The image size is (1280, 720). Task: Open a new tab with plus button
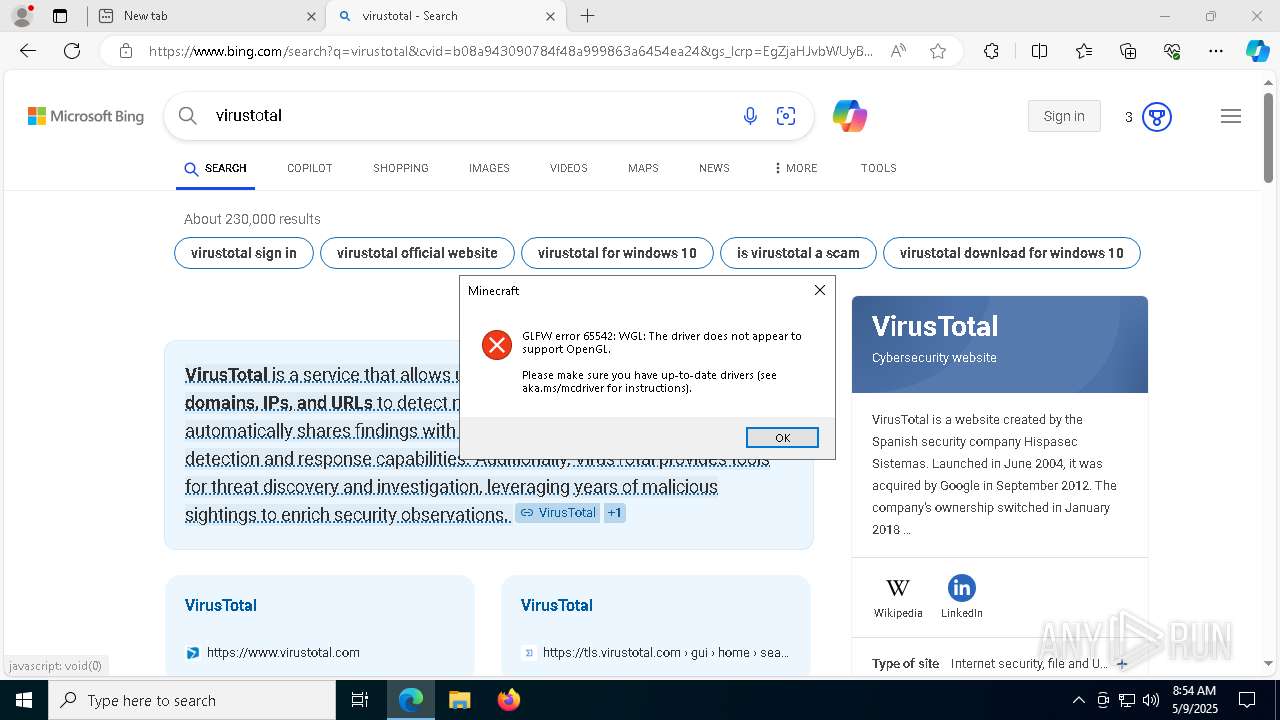coord(588,16)
